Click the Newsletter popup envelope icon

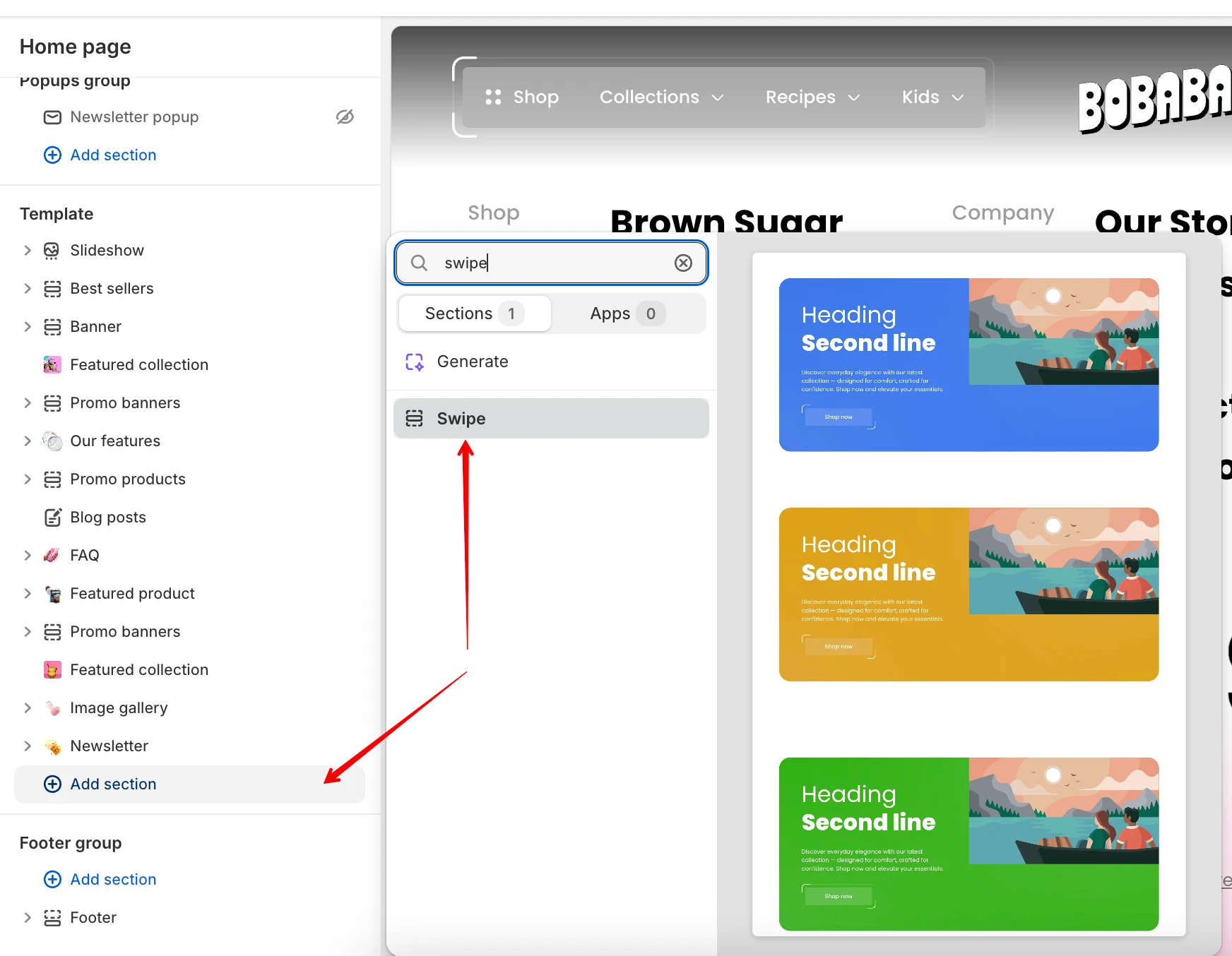pyautogui.click(x=52, y=117)
